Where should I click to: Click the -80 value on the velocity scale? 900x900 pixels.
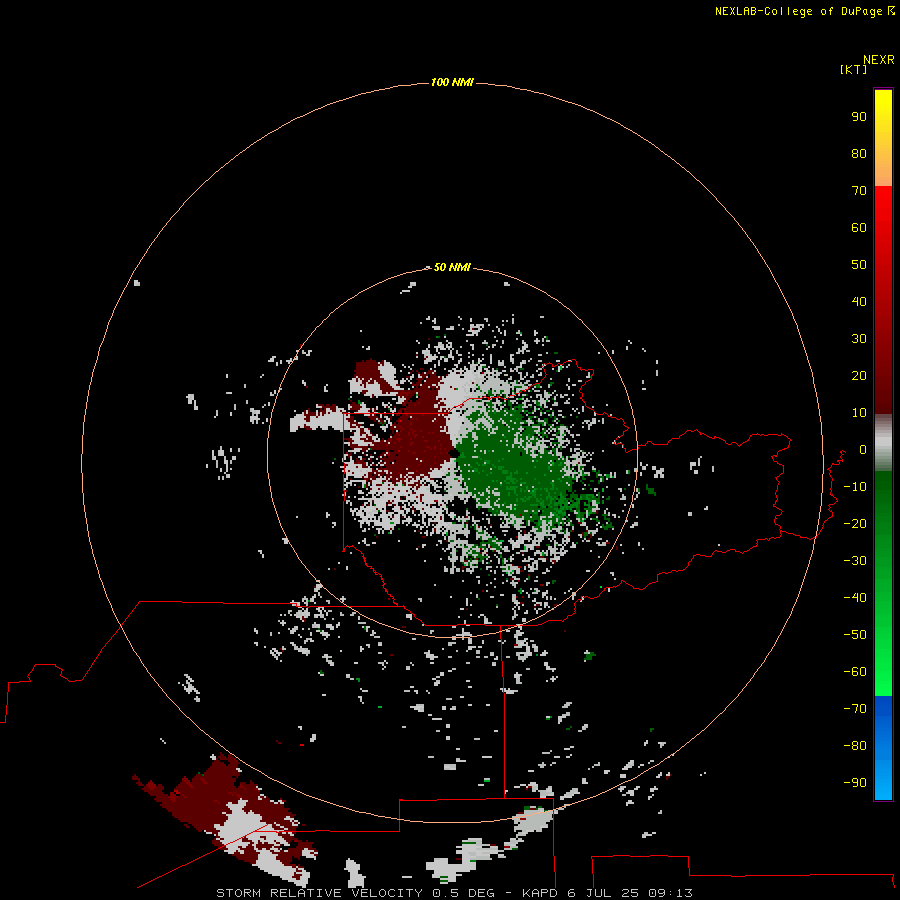tap(855, 746)
